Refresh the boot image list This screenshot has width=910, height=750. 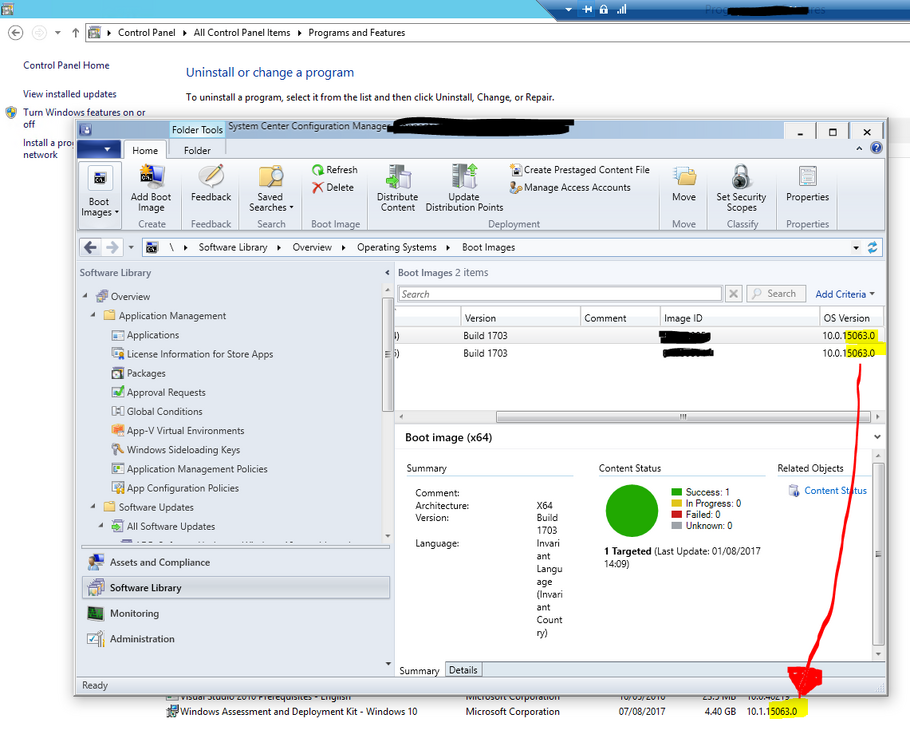pos(335,170)
